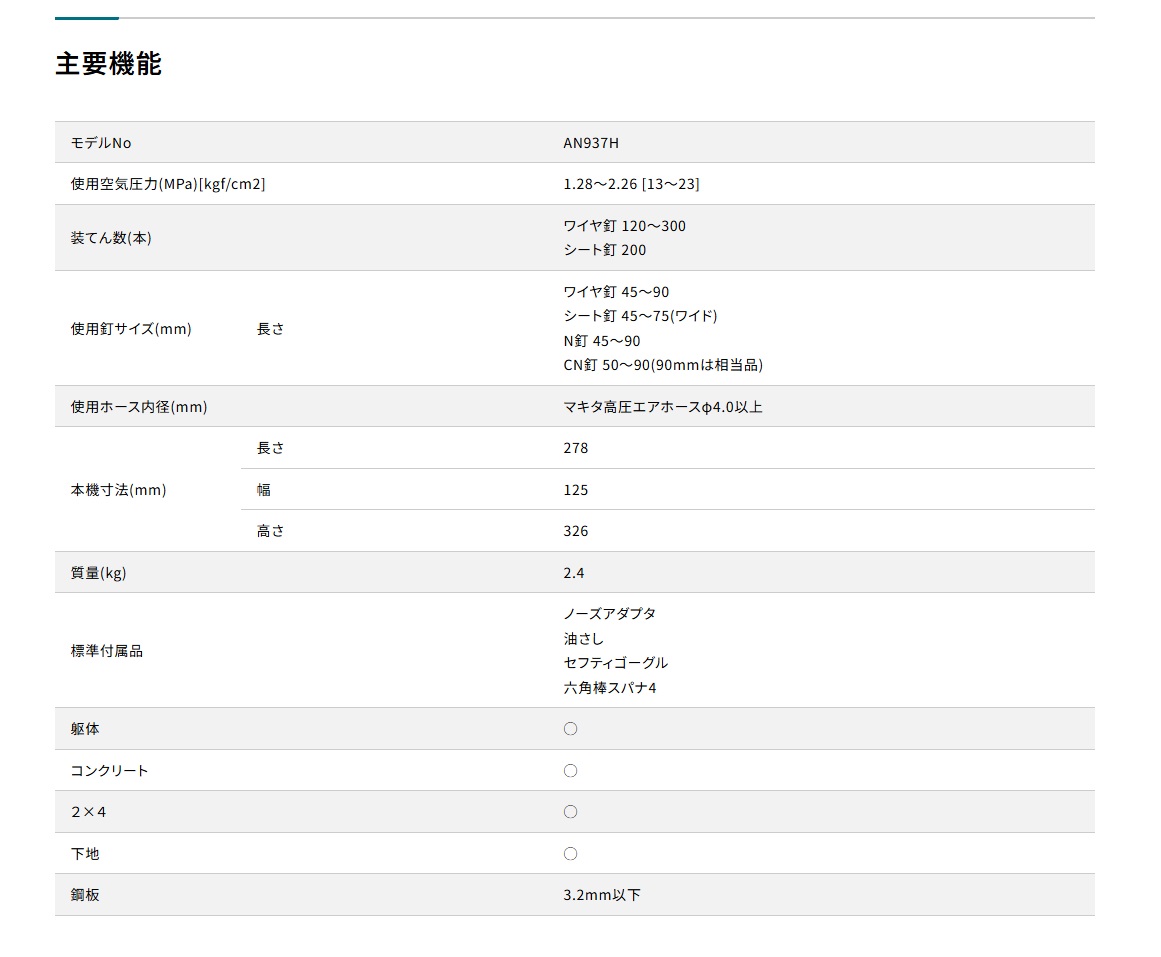
Task: Click the circle mark in the コンクリート row
Action: point(570,771)
